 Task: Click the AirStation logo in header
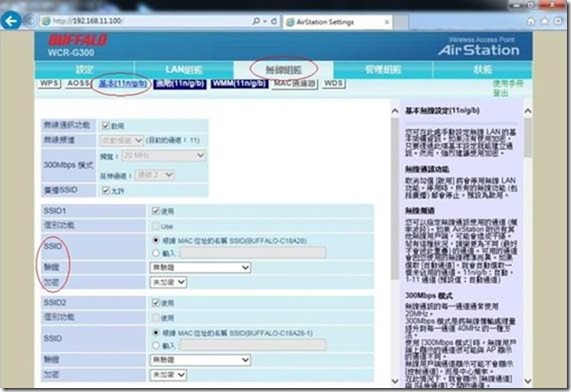click(x=479, y=50)
